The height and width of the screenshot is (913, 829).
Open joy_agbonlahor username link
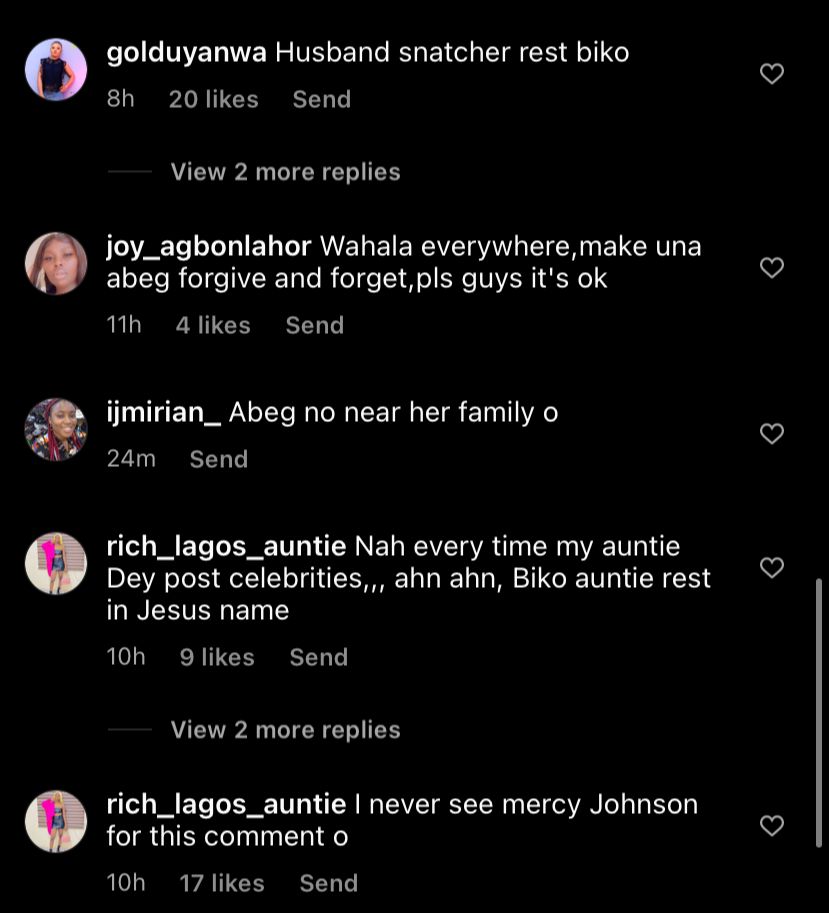[209, 247]
